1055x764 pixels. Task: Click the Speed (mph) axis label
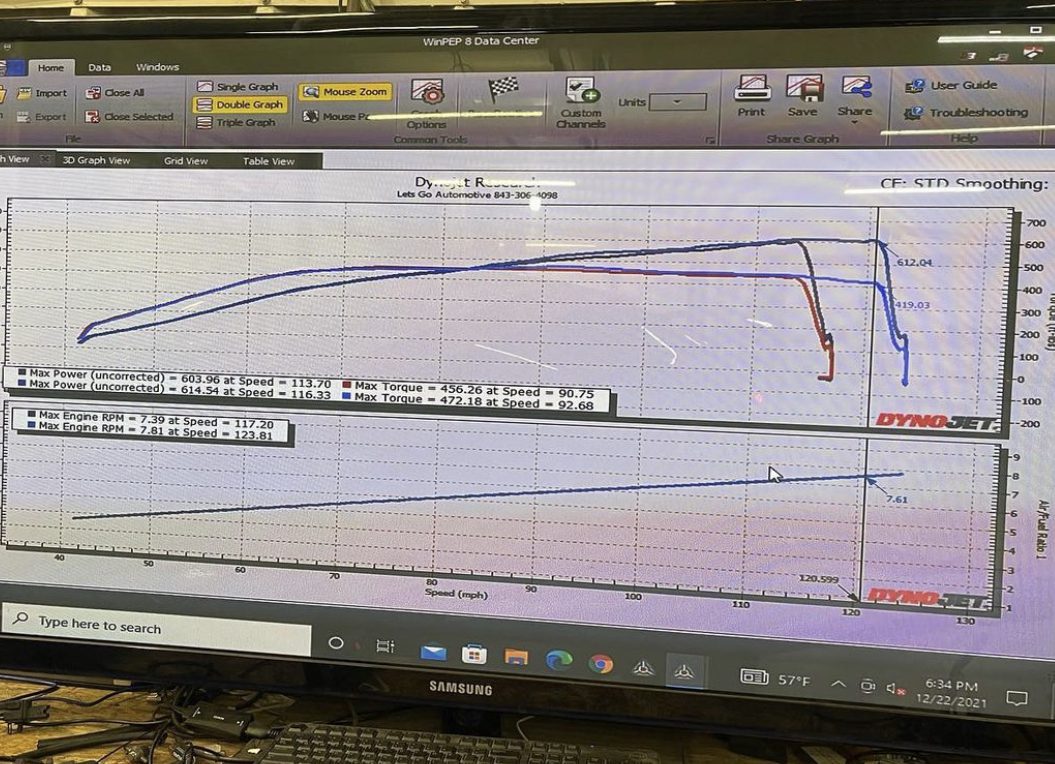point(456,593)
